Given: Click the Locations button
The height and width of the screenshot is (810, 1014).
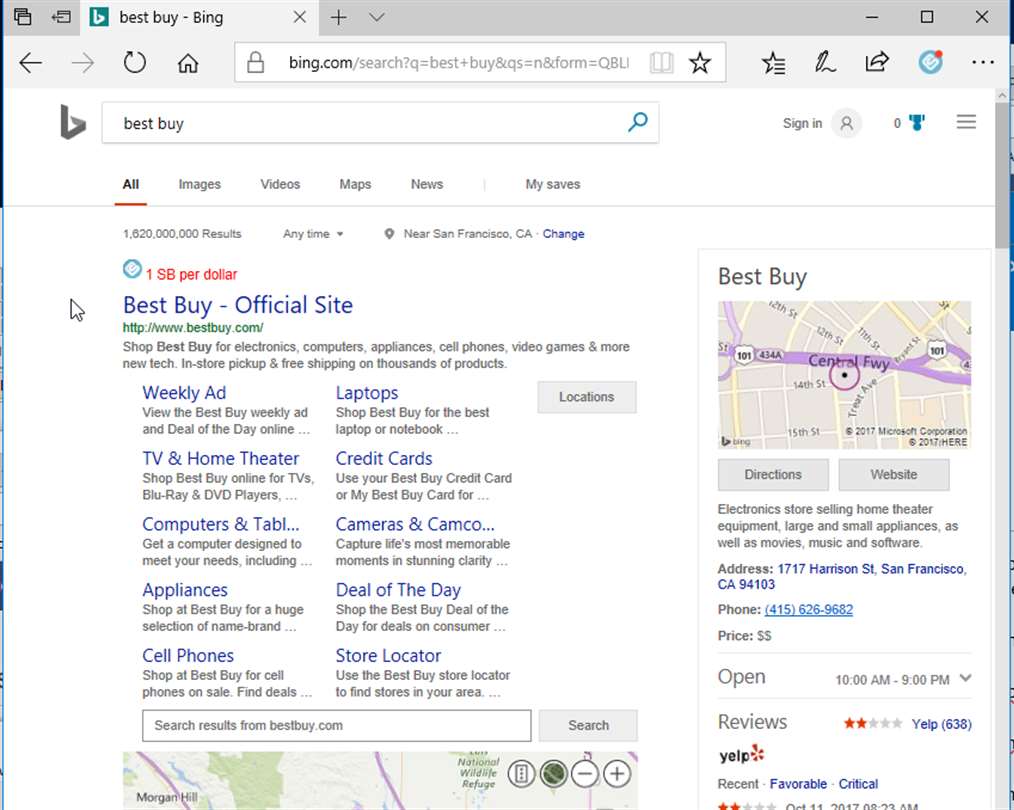Looking at the screenshot, I should pyautogui.click(x=587, y=397).
